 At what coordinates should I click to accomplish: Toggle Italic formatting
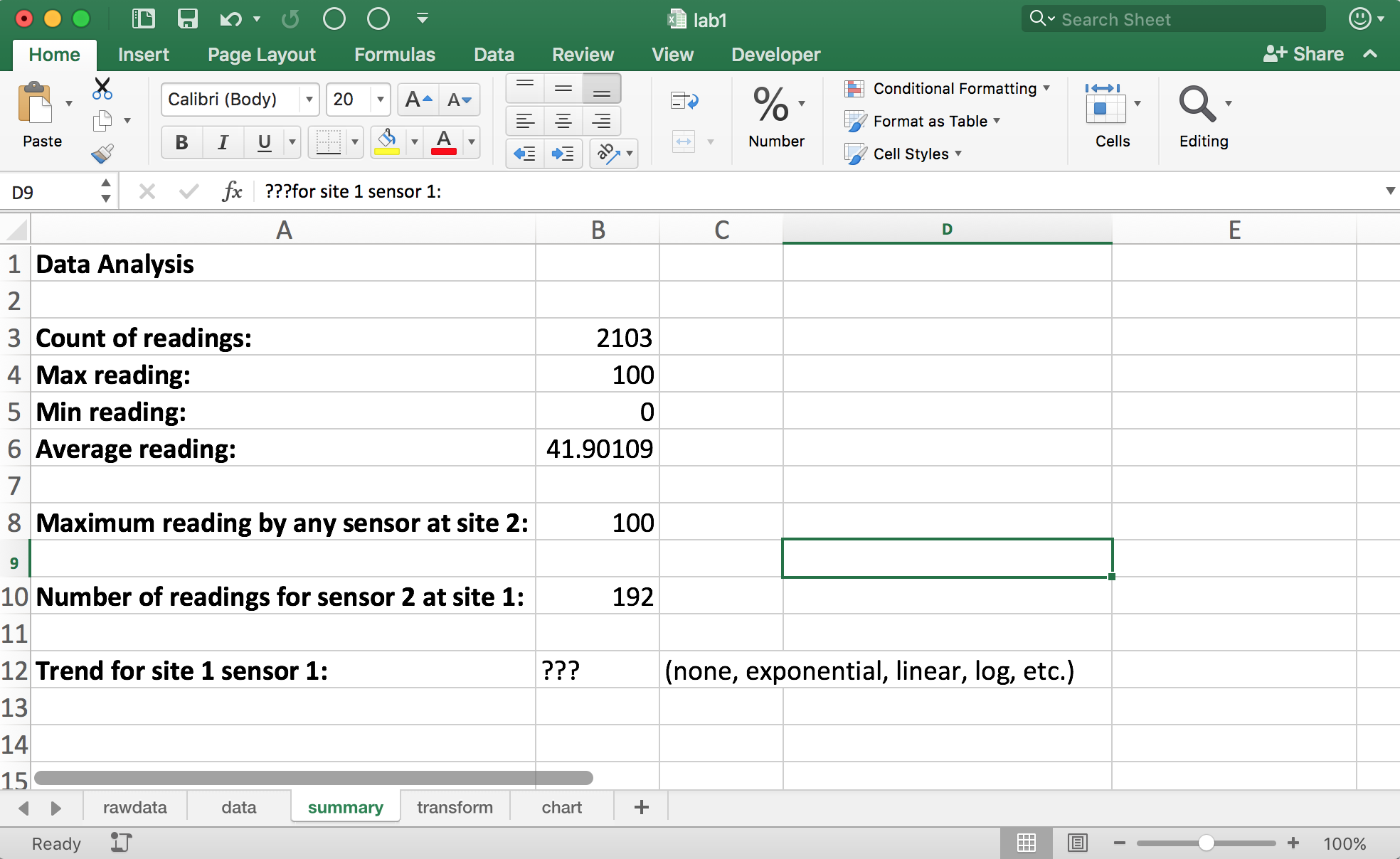223,142
